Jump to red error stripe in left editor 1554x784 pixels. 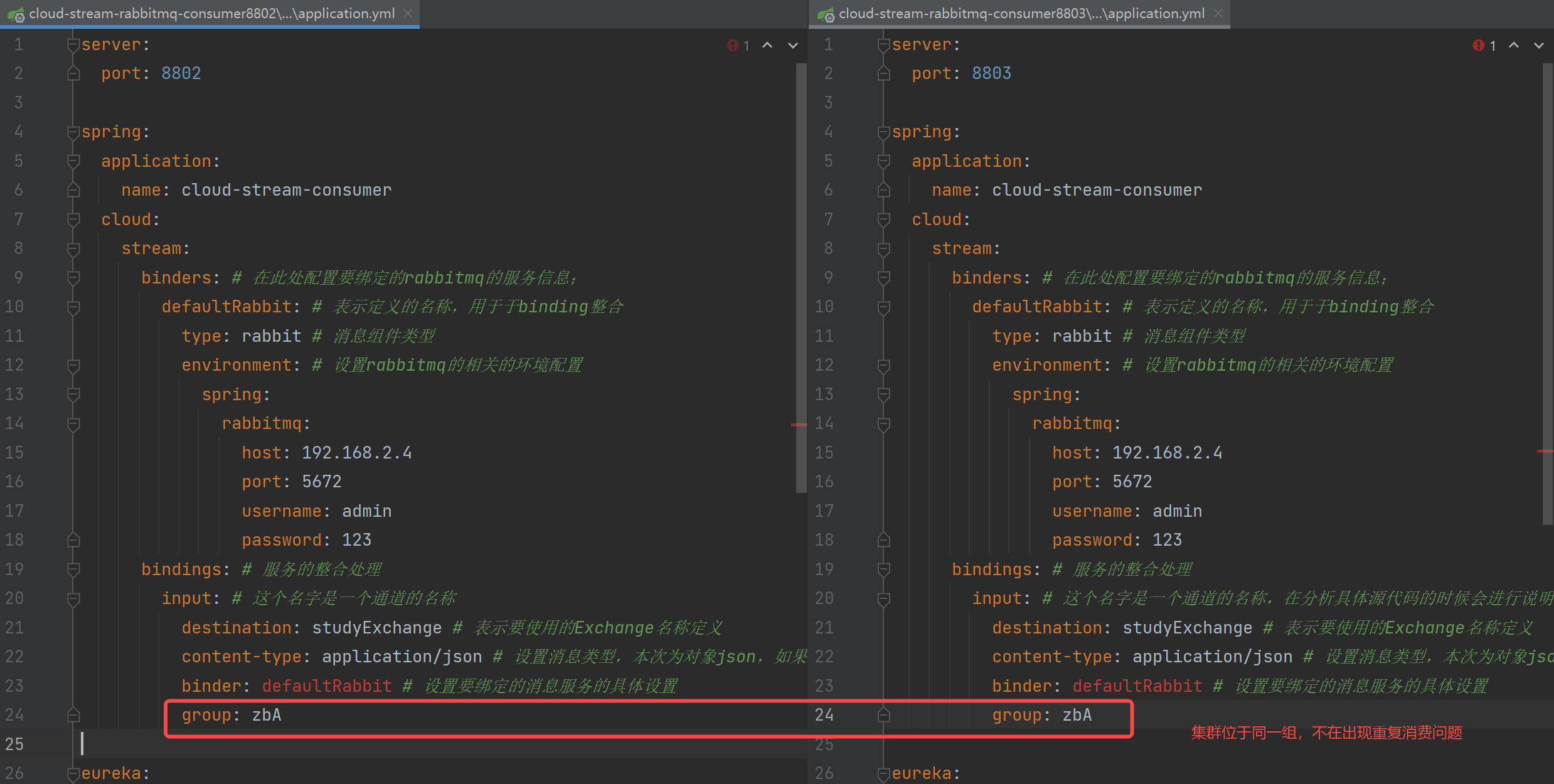click(799, 425)
